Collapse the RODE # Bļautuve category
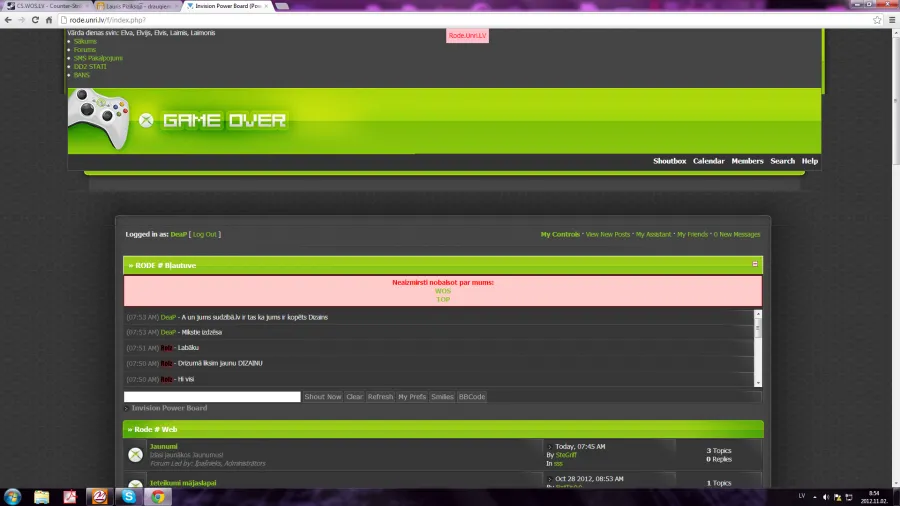Screen dimensions: 900x506 tap(755, 264)
